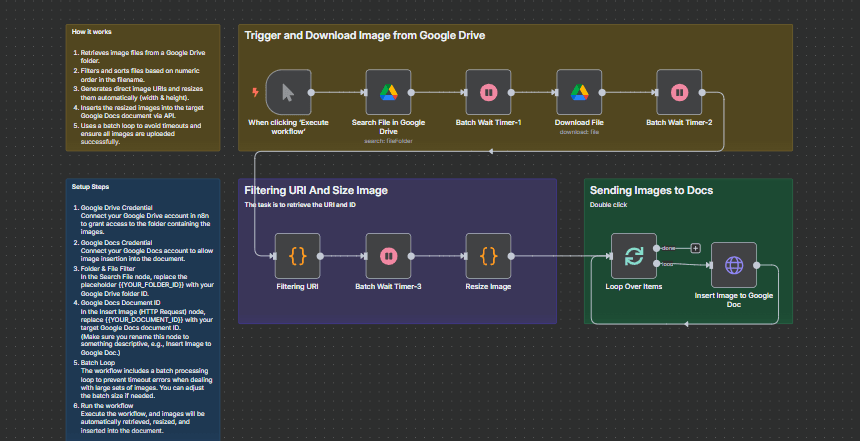Click the output connector of the Execute workflow trigger

tap(312, 92)
